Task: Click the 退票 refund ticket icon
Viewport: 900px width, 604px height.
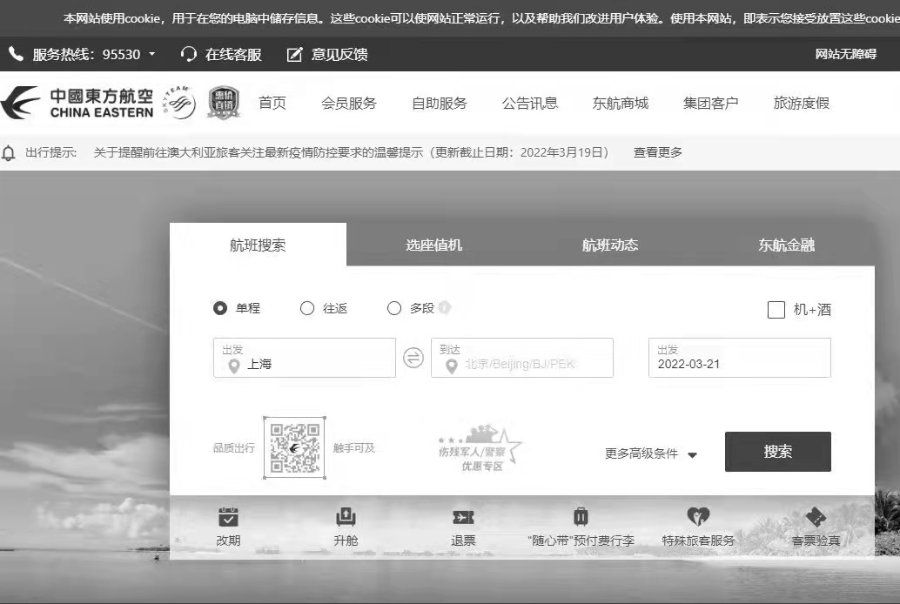Action: [x=463, y=518]
